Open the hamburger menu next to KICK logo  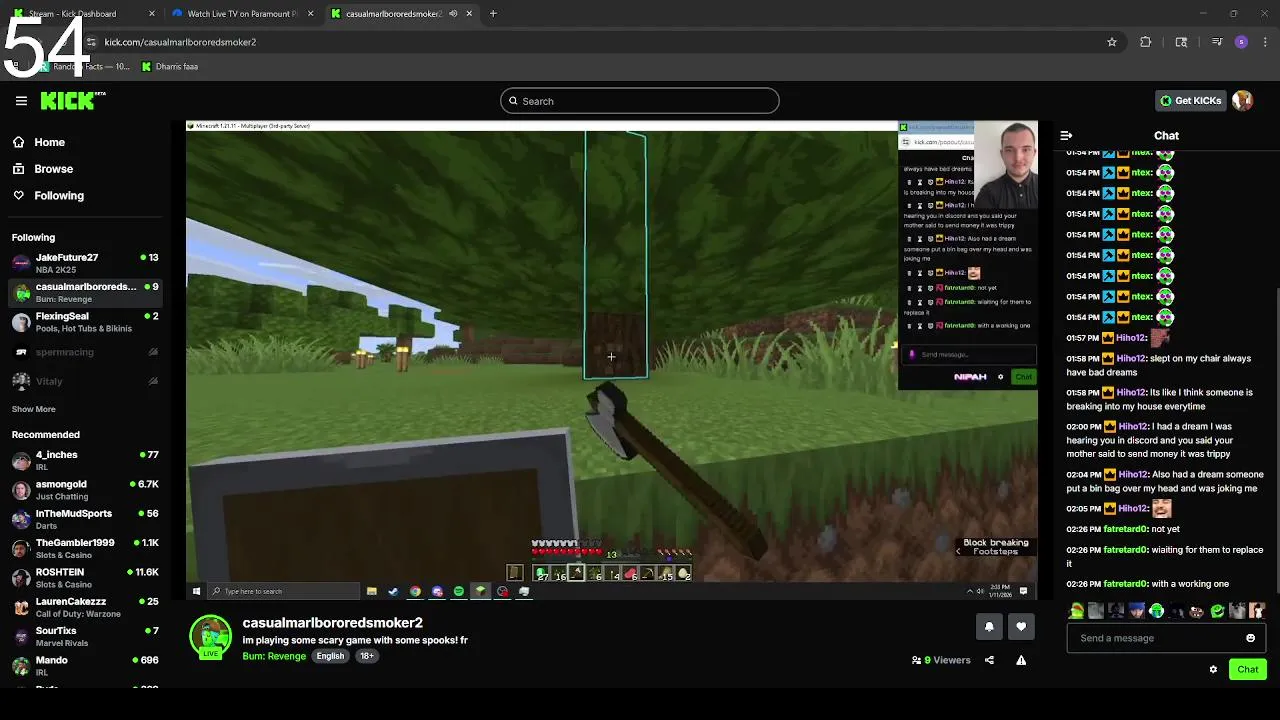pos(21,101)
